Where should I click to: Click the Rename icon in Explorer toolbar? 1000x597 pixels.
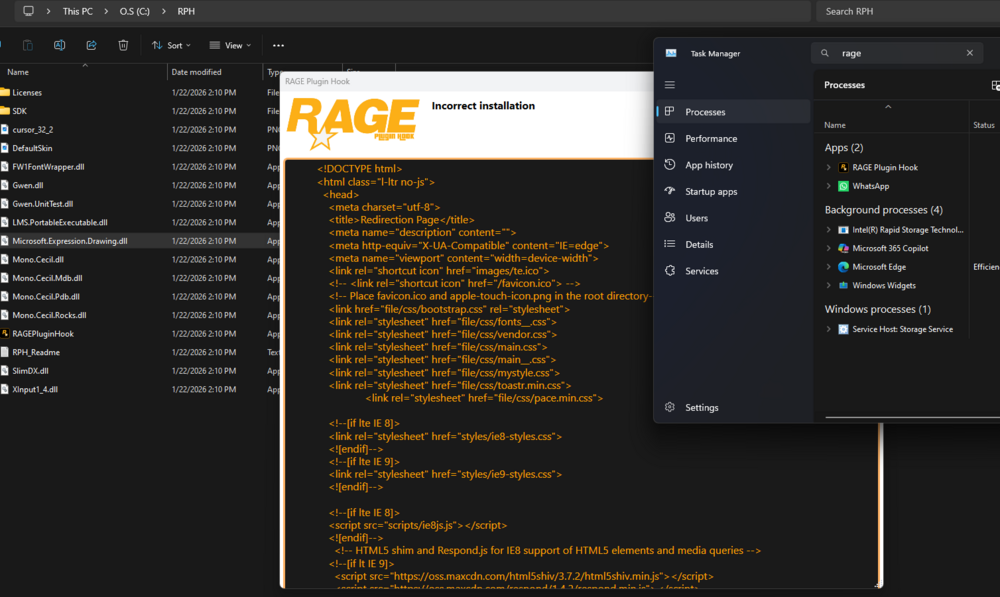(x=59, y=45)
